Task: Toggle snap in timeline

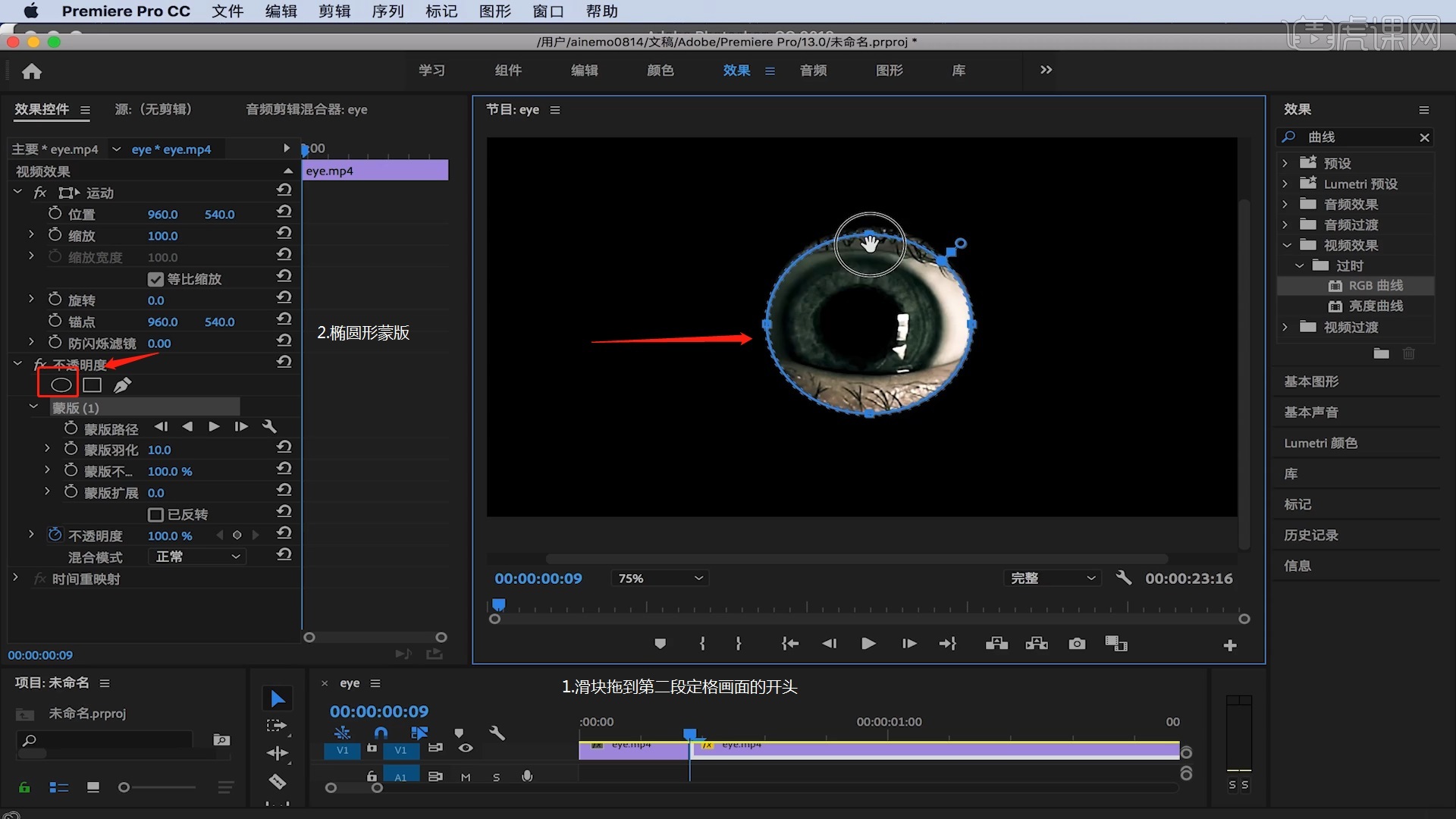Action: click(381, 733)
